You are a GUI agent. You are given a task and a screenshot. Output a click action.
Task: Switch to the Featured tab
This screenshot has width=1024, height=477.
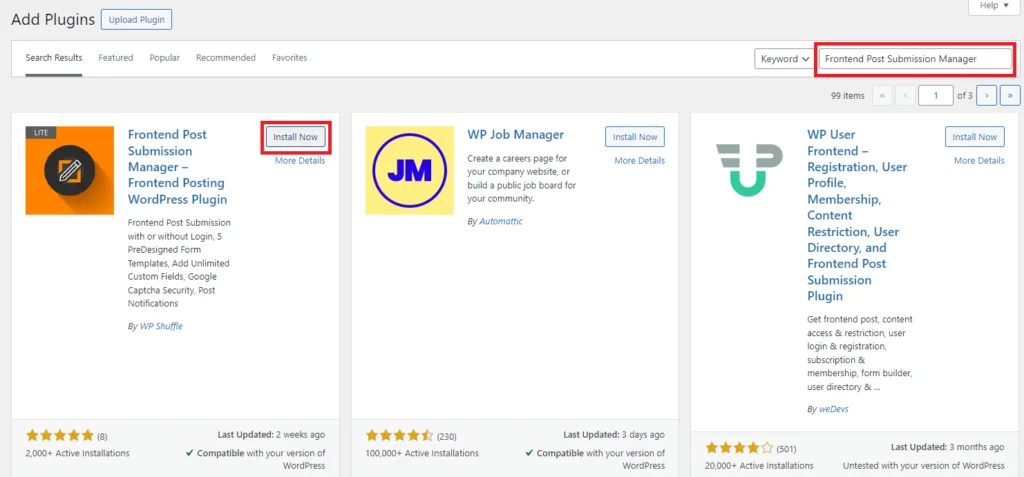116,58
